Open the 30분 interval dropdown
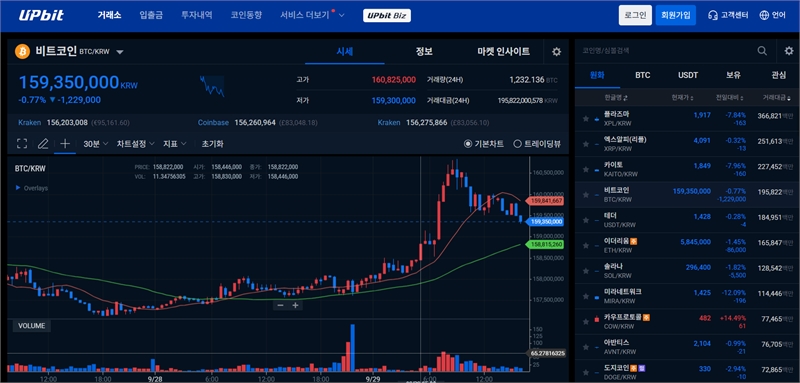 pyautogui.click(x=96, y=144)
